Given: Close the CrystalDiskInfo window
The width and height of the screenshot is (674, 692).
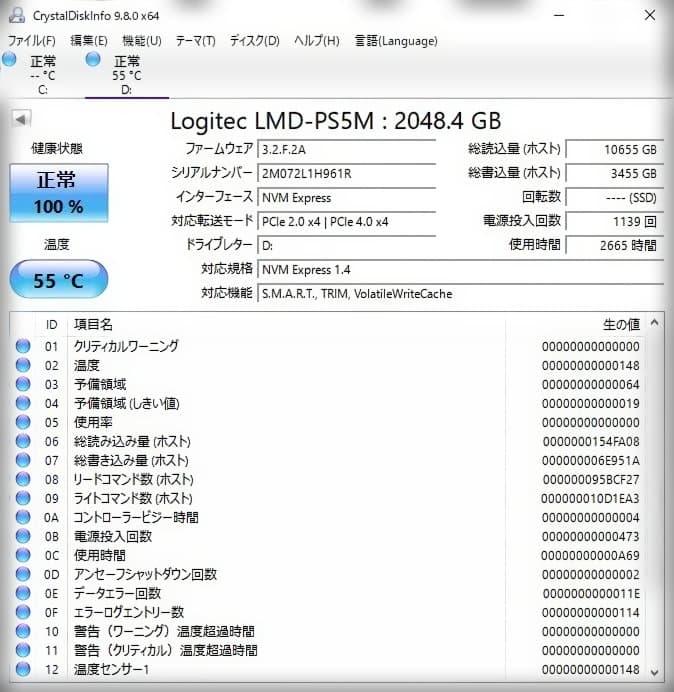Looking at the screenshot, I should coord(650,15).
